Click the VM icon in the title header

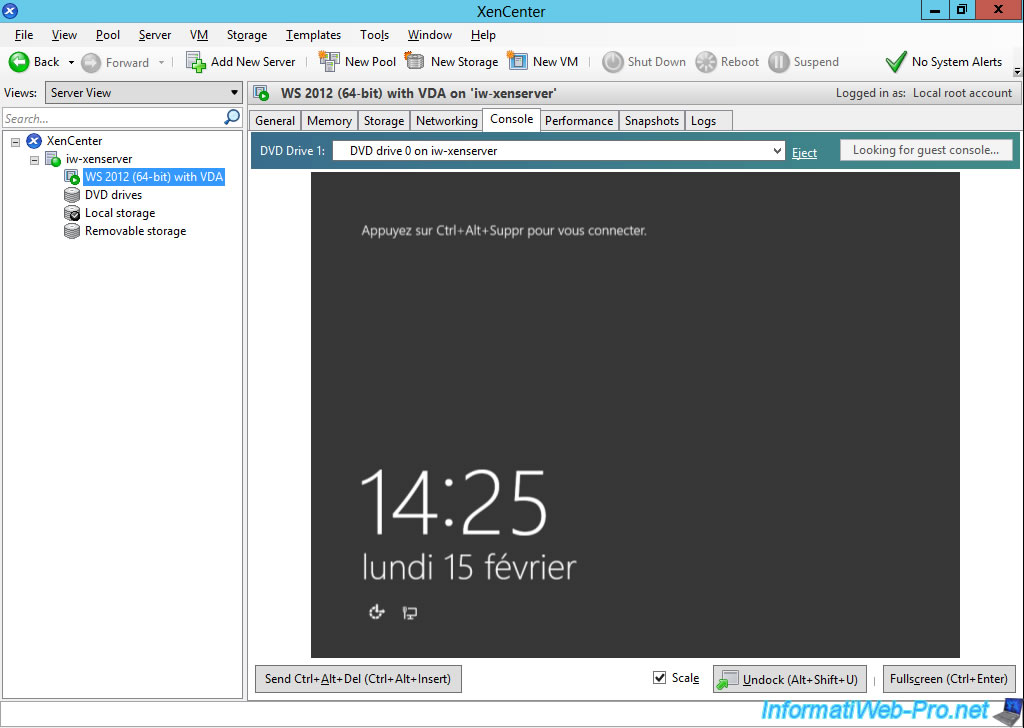[x=261, y=93]
